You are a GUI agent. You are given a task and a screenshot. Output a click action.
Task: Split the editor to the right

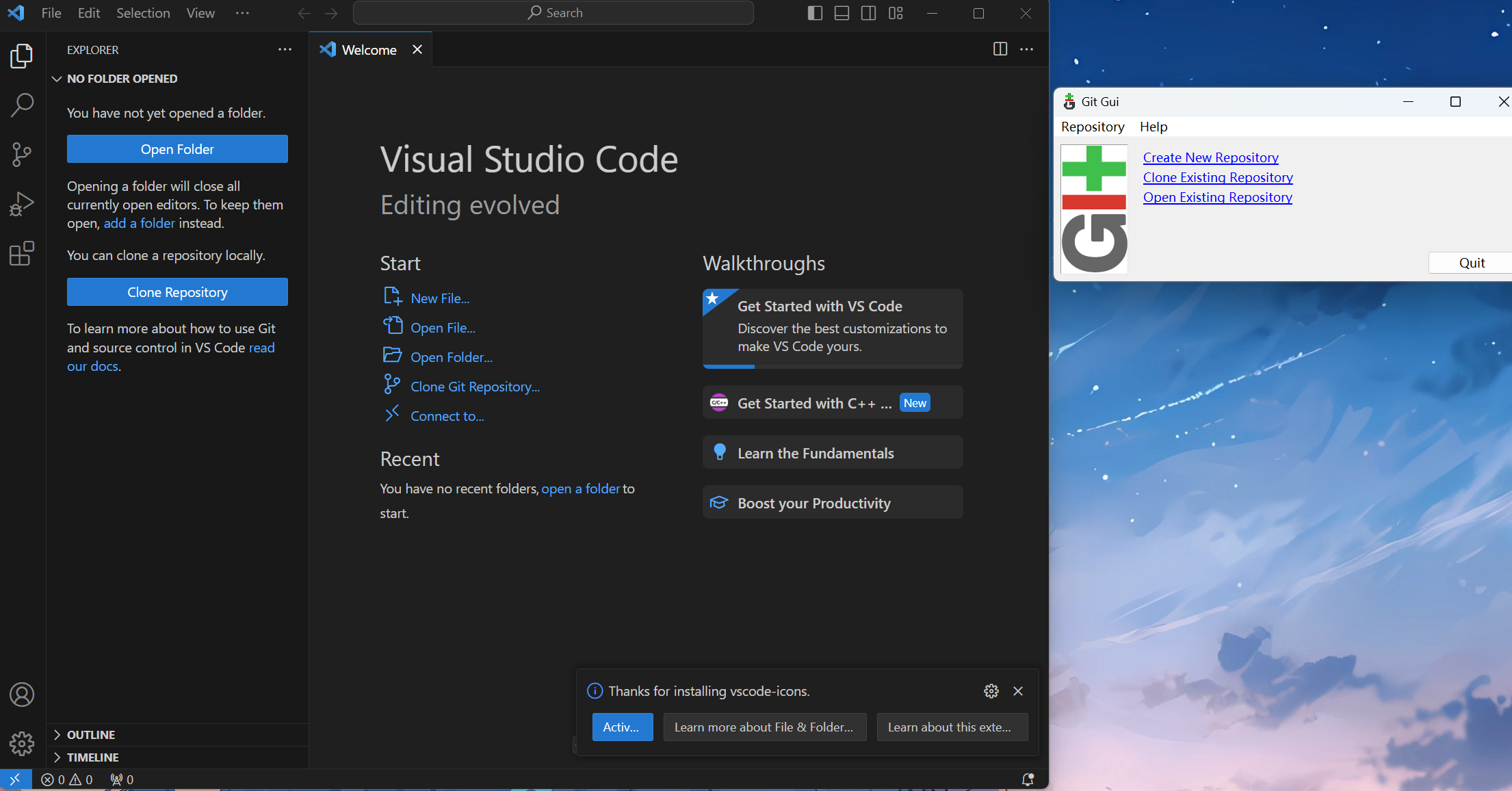[x=1000, y=49]
